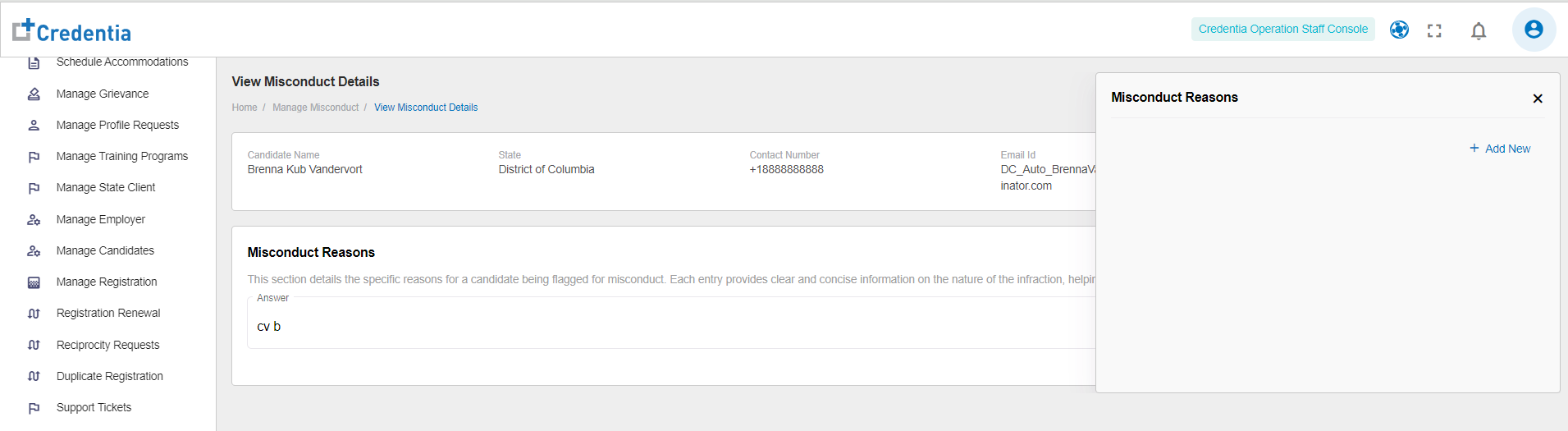Close the Misconduct Reasons panel

click(1537, 99)
